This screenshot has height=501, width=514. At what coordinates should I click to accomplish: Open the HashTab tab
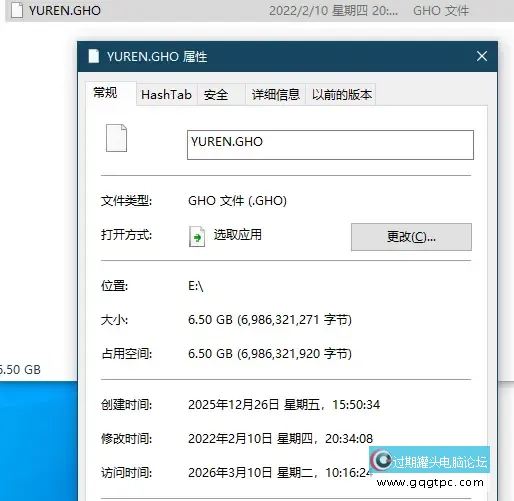pyautogui.click(x=166, y=95)
